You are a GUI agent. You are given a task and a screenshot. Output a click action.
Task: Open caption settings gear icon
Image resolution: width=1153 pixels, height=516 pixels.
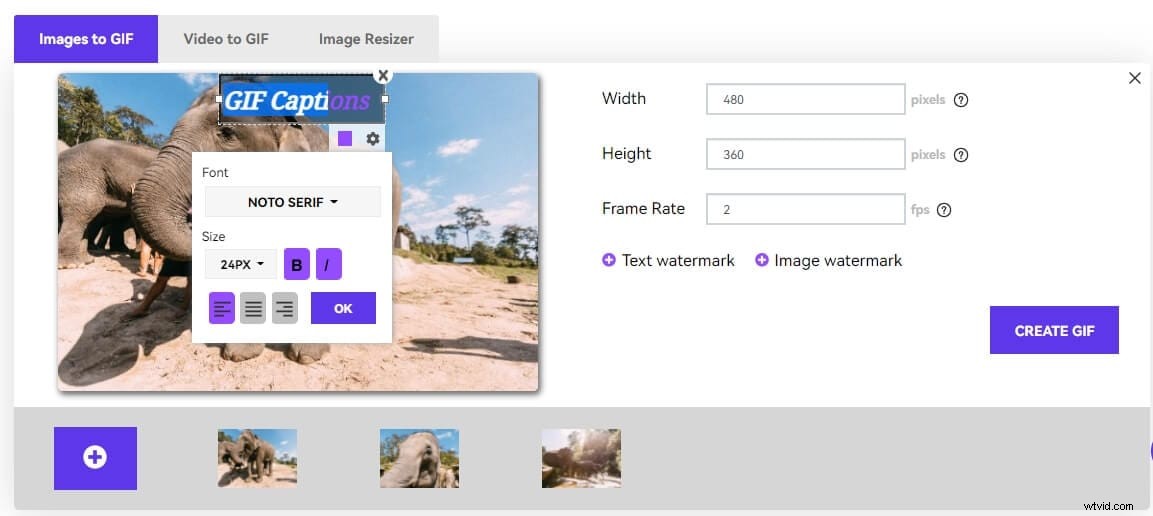point(373,138)
